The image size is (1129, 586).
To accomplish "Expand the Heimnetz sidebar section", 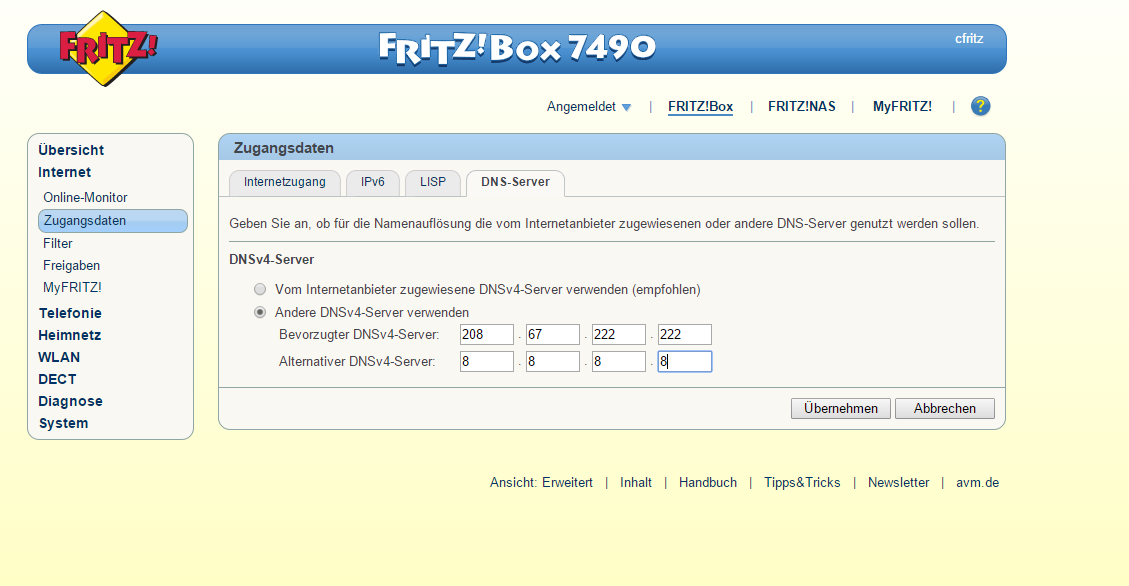I will [70, 335].
